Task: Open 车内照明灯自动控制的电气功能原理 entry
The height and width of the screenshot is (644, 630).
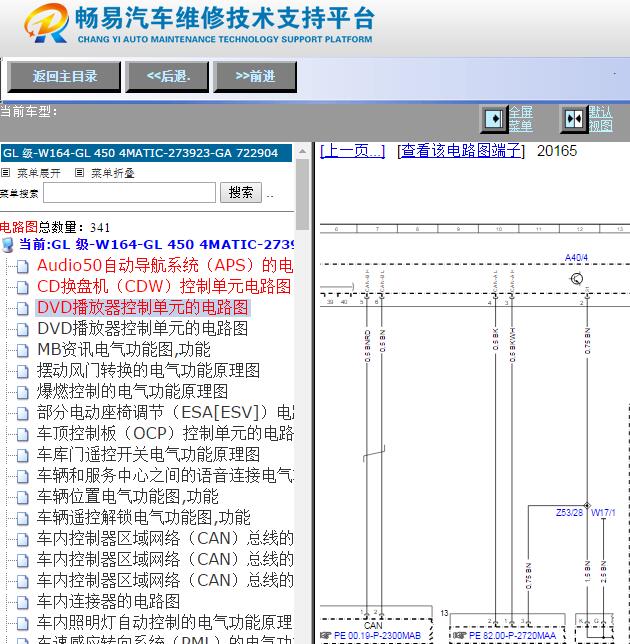Action: coord(165,622)
